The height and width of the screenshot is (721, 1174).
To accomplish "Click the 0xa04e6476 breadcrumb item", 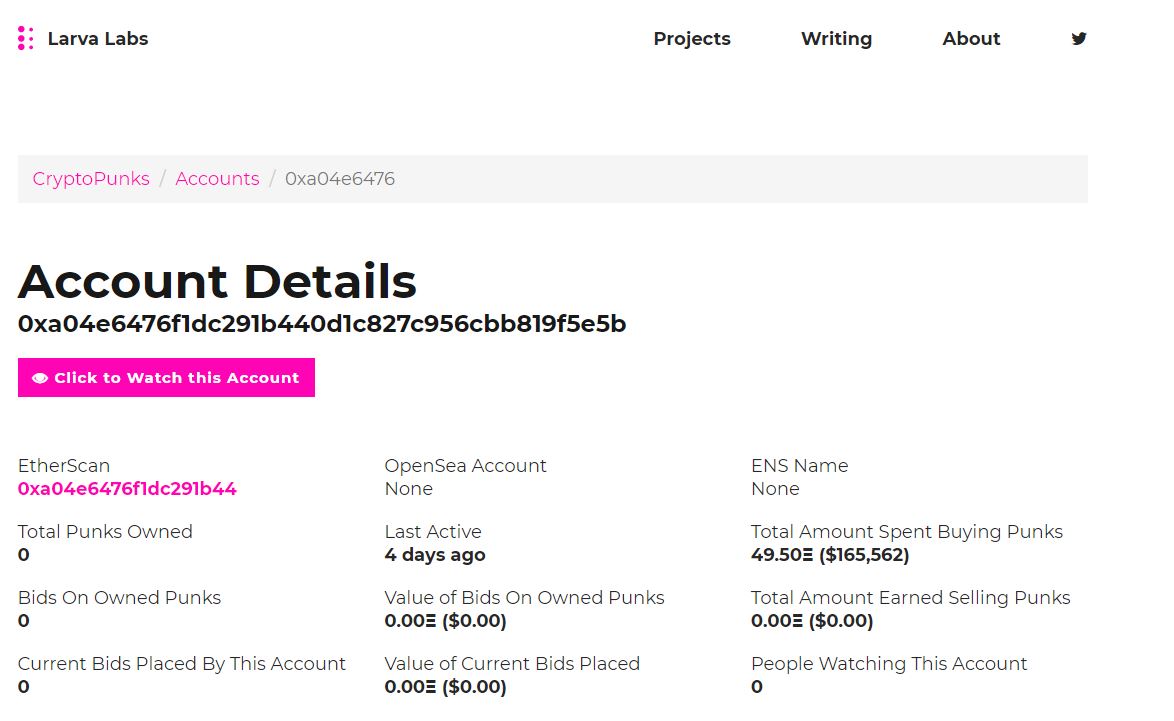I will click(340, 179).
